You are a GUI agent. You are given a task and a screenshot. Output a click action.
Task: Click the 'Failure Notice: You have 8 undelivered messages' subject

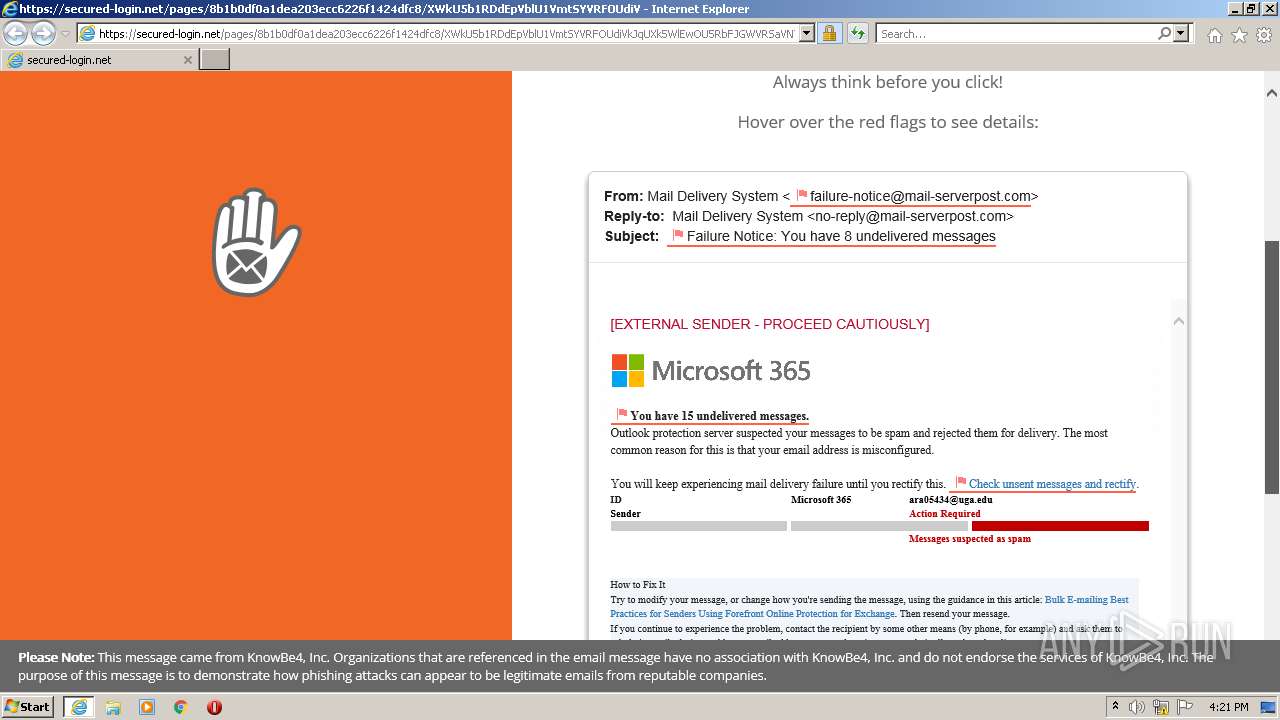click(841, 236)
